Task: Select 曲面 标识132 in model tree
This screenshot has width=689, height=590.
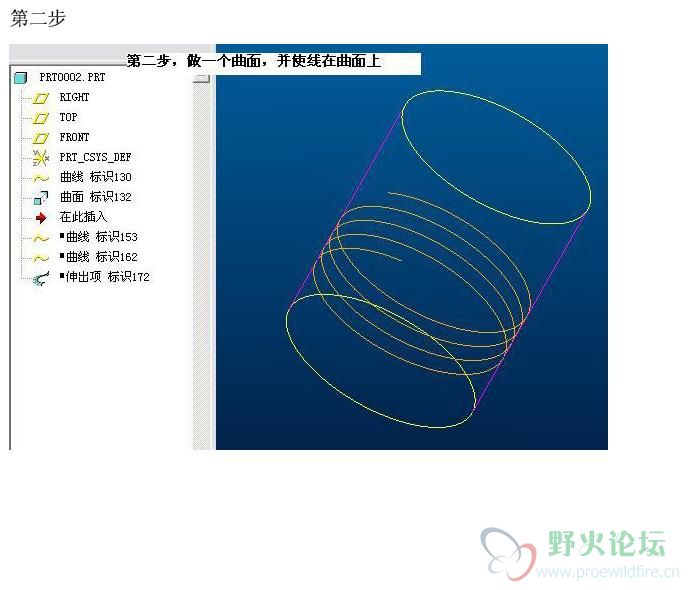Action: (x=96, y=197)
